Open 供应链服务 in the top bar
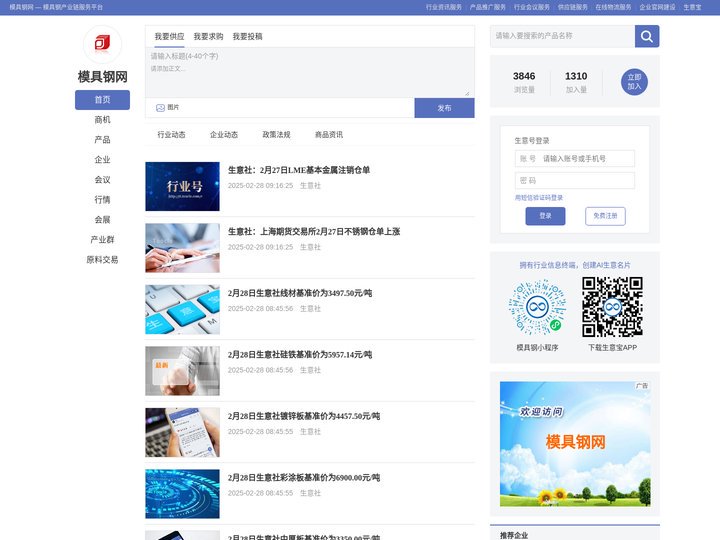The height and width of the screenshot is (540, 720). point(573,7)
